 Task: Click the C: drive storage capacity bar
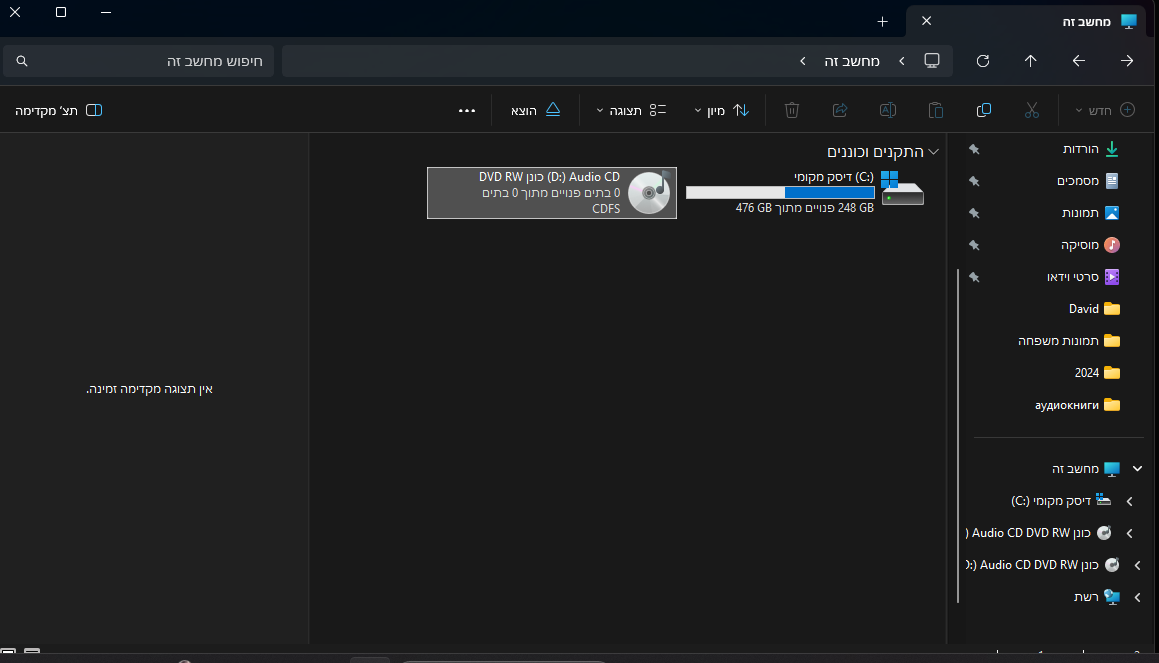click(x=780, y=193)
